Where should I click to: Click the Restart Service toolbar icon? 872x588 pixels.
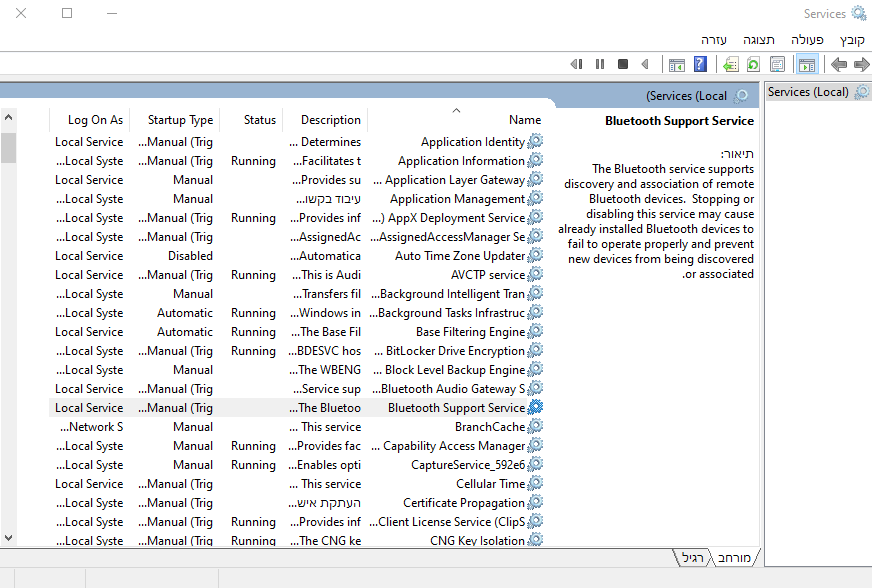point(577,65)
